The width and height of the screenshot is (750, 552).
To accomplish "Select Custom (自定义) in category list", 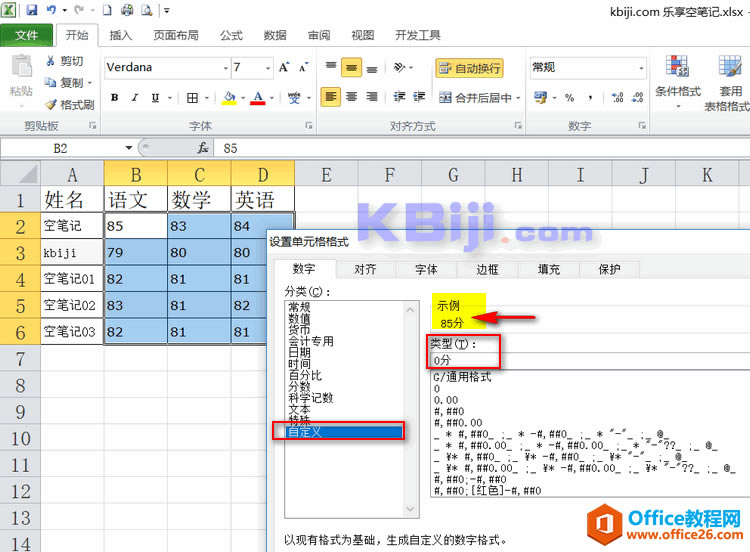I will coord(344,432).
